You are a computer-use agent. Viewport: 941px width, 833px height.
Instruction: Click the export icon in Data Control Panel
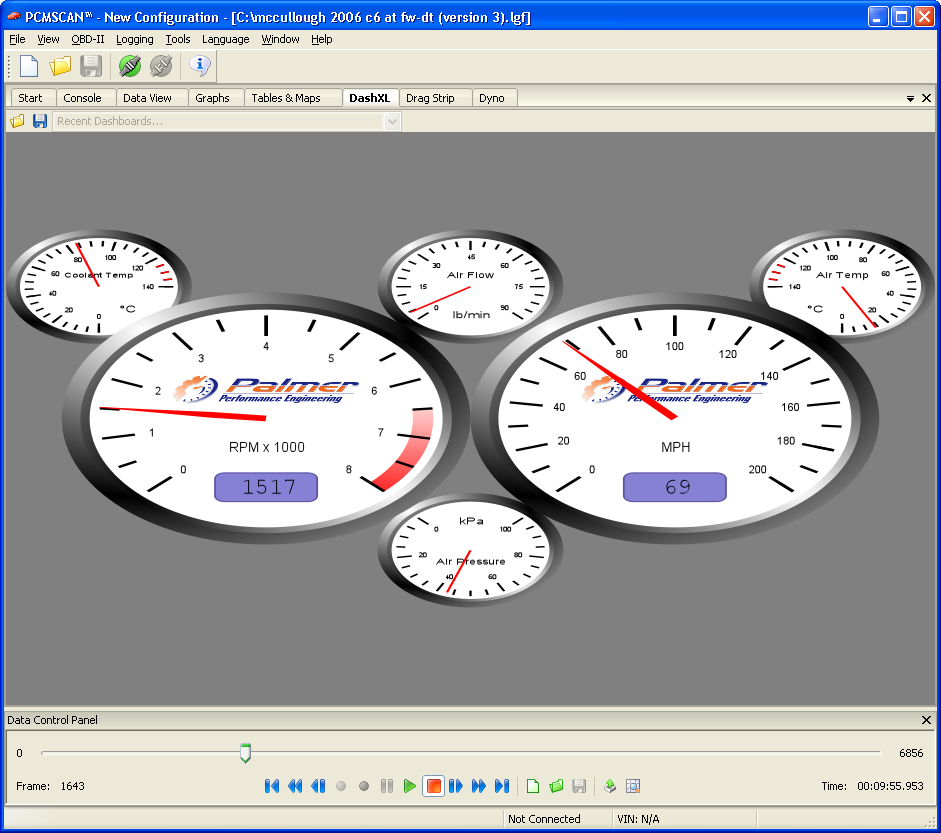610,786
